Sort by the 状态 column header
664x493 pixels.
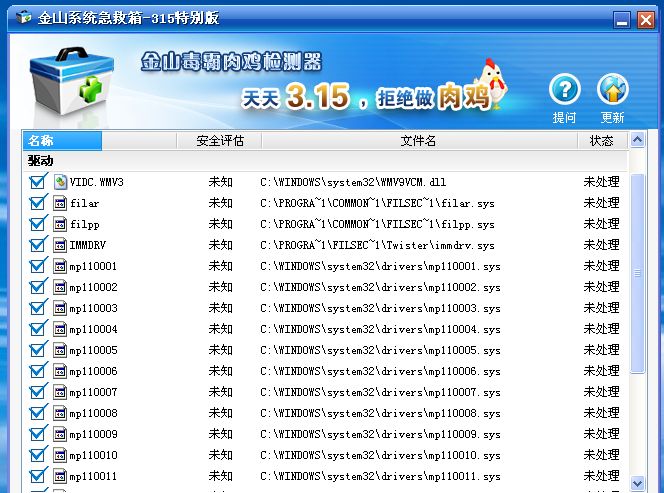(602, 141)
